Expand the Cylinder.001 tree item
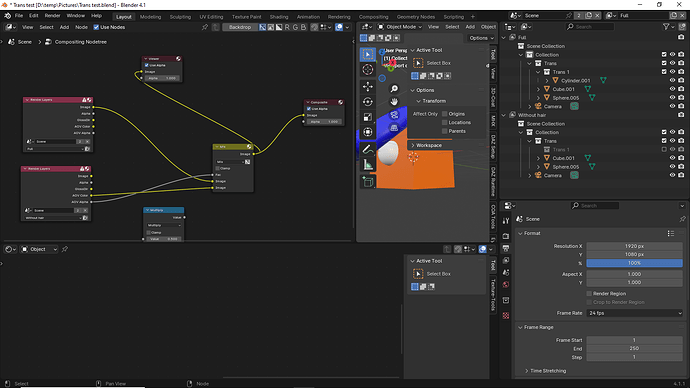Viewport: 690px width, 388px height. (547, 81)
